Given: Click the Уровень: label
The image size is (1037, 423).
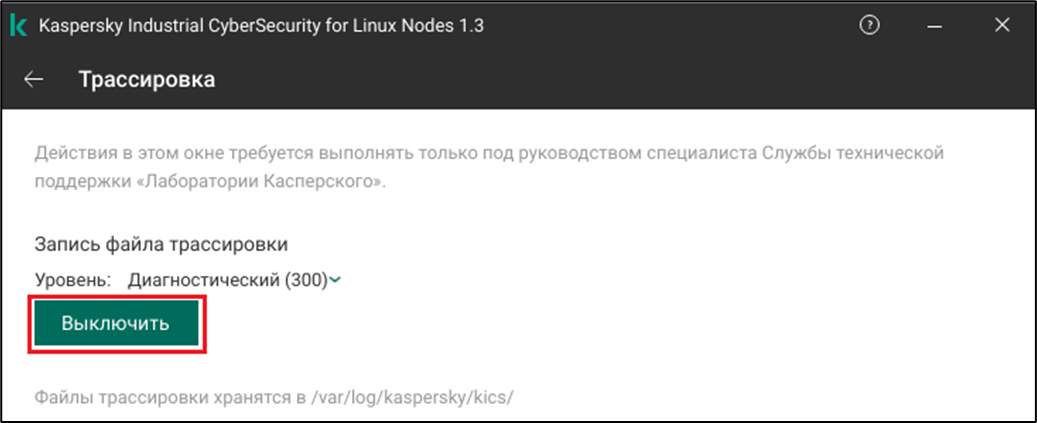Looking at the screenshot, I should [73, 281].
